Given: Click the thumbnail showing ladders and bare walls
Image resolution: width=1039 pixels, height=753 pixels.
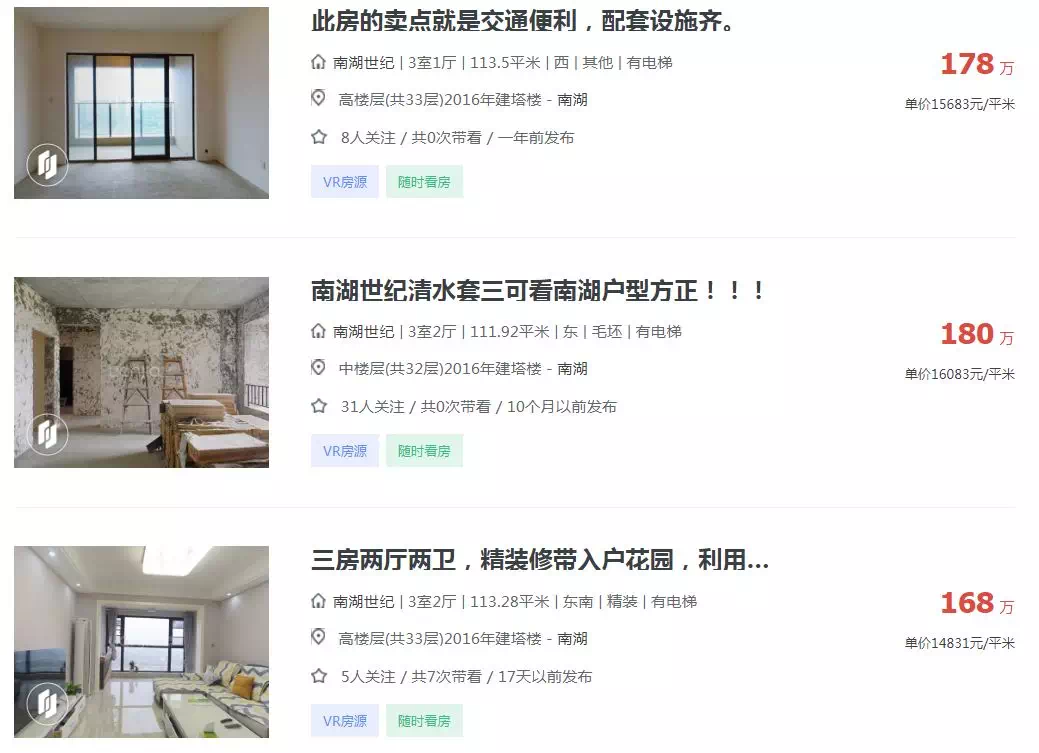Looking at the screenshot, I should point(141,373).
